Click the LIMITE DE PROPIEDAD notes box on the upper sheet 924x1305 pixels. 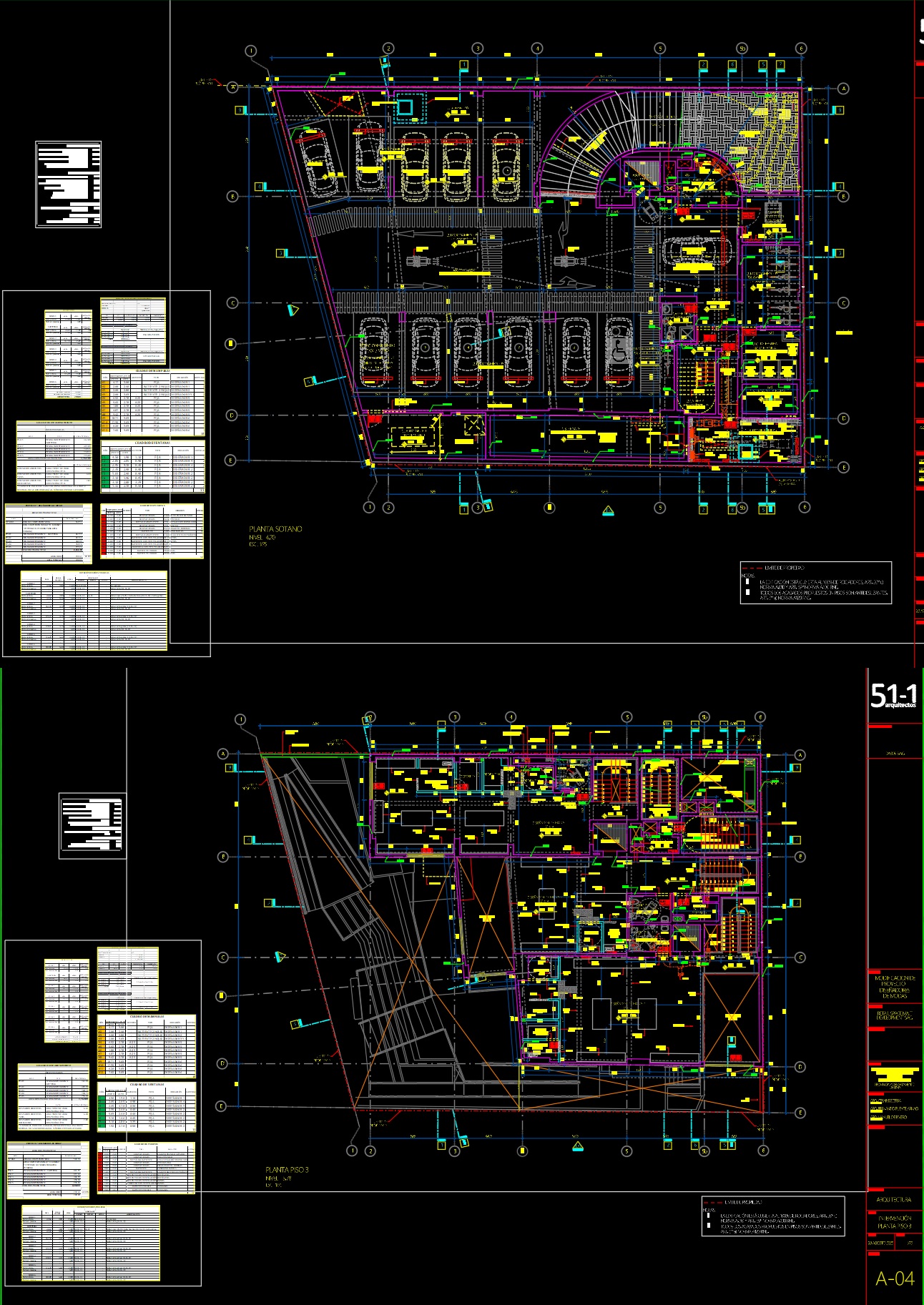coord(816,583)
